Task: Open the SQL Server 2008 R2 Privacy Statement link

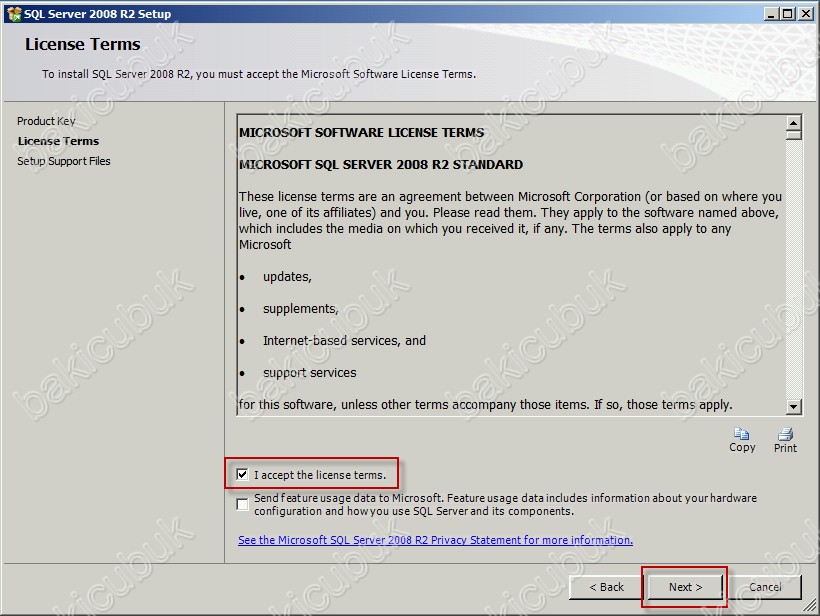Action: (435, 540)
